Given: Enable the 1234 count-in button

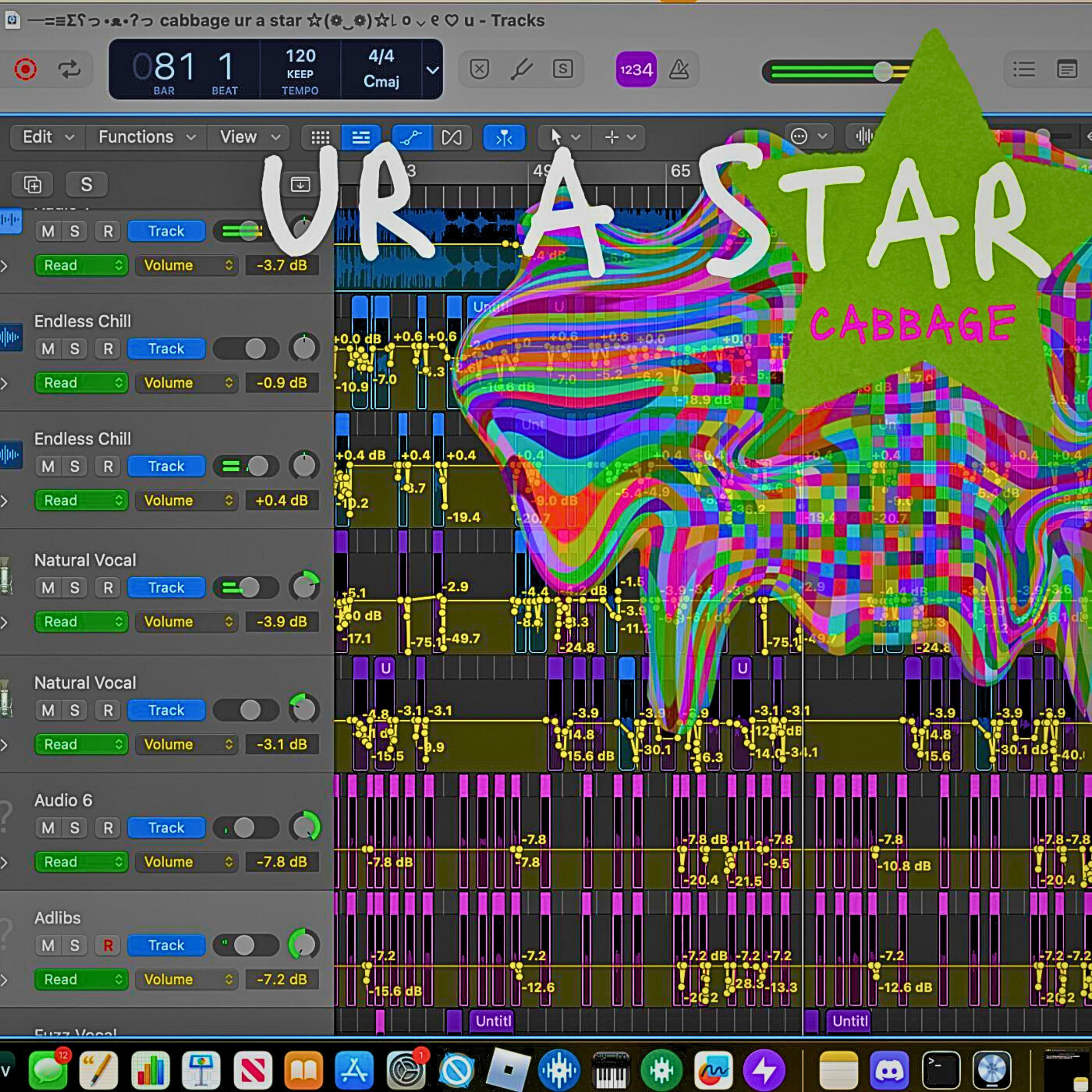Looking at the screenshot, I should point(636,70).
